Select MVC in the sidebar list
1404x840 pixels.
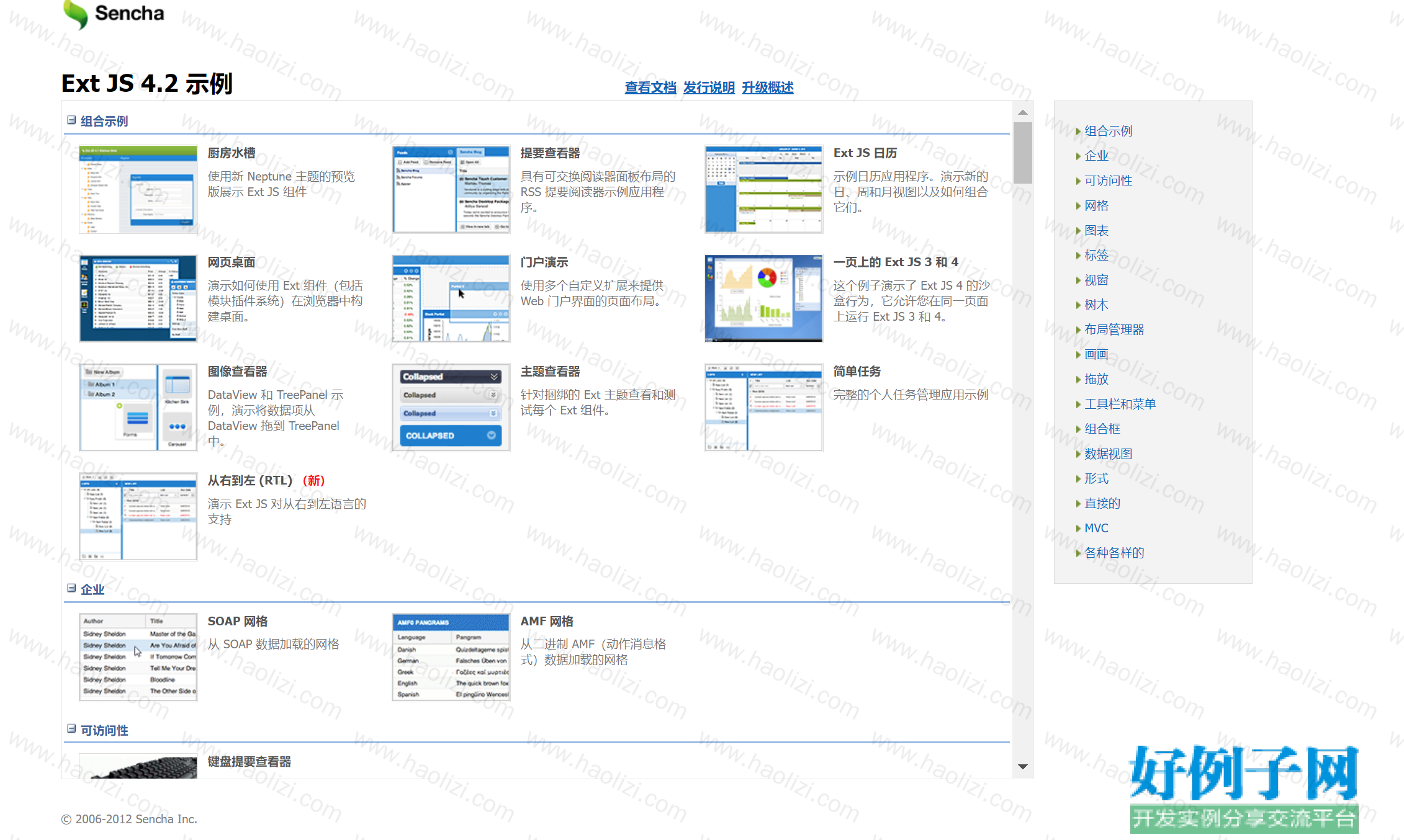(x=1096, y=528)
